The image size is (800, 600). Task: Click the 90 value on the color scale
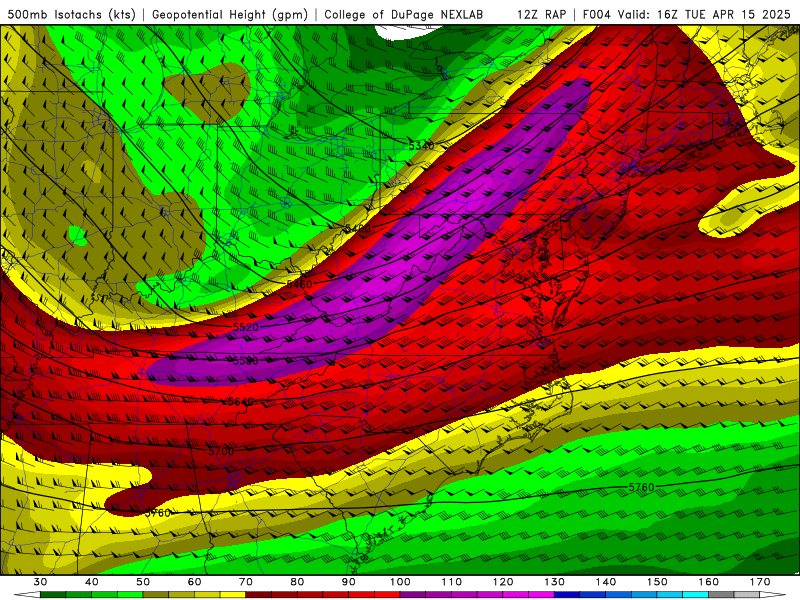coord(348,582)
